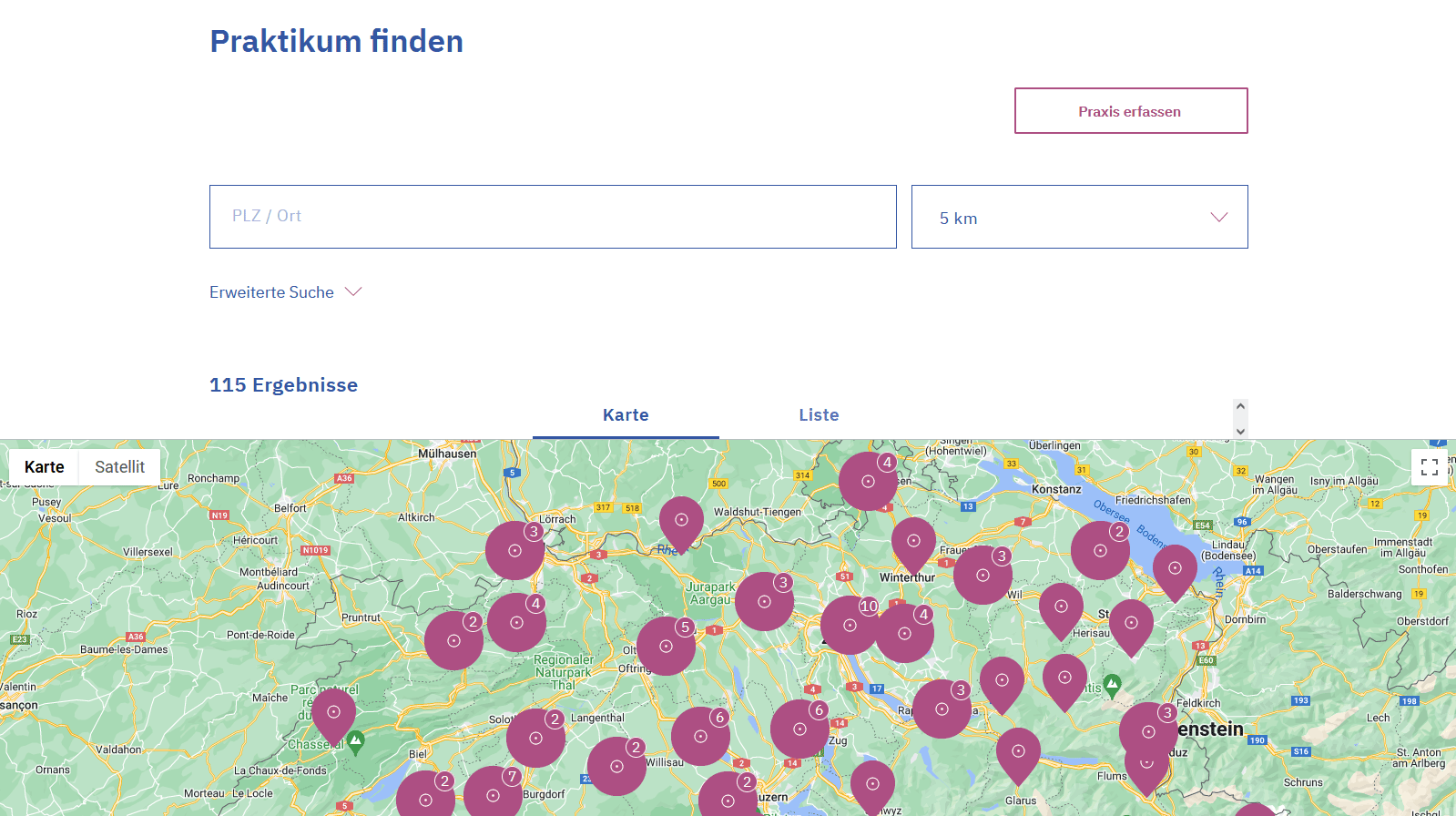The image size is (1456, 816).
Task: Click the cluster marker labeled 7 near Burgdorf
Action: point(493,794)
